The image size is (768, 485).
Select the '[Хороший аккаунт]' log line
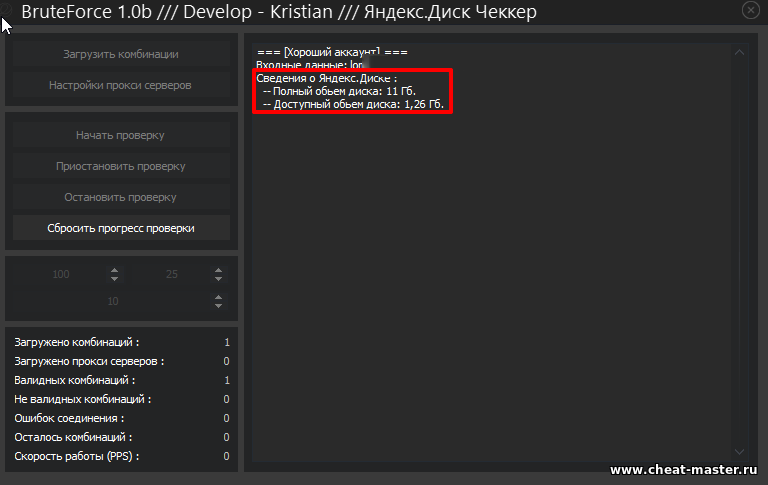[332, 52]
